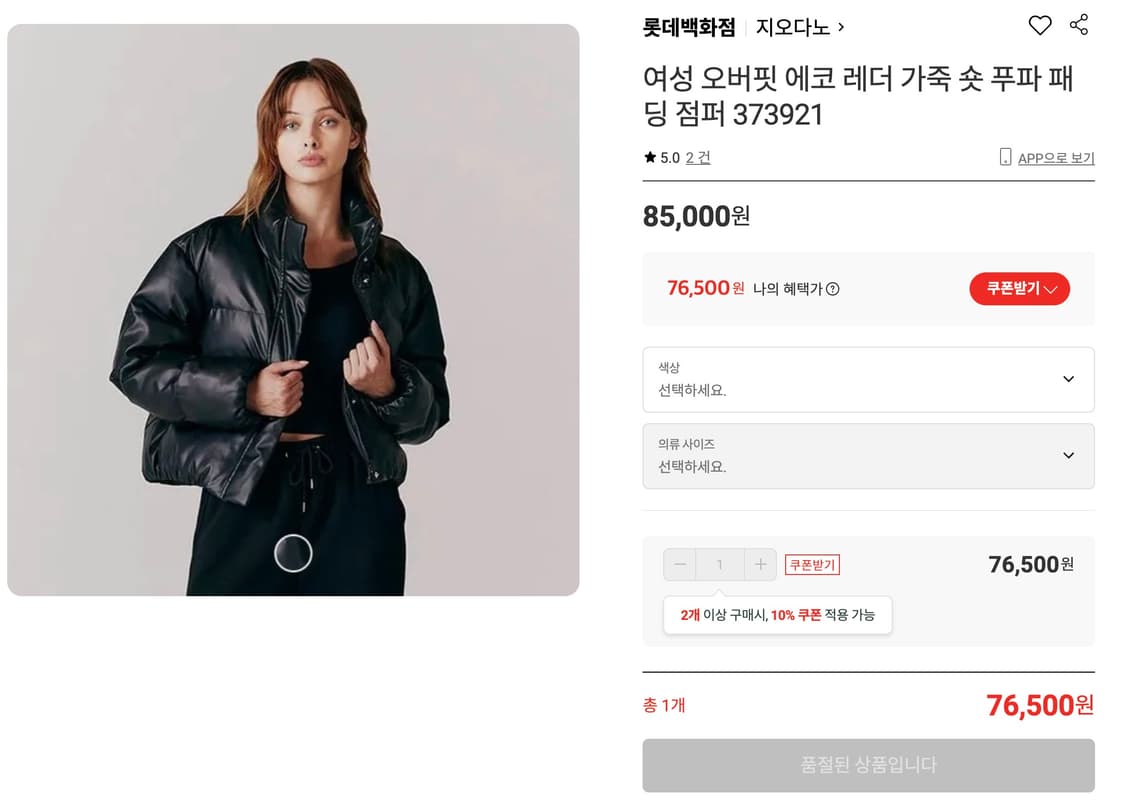Click the star icon next to the 5.0 rating
1125x805 pixels.
pos(651,156)
